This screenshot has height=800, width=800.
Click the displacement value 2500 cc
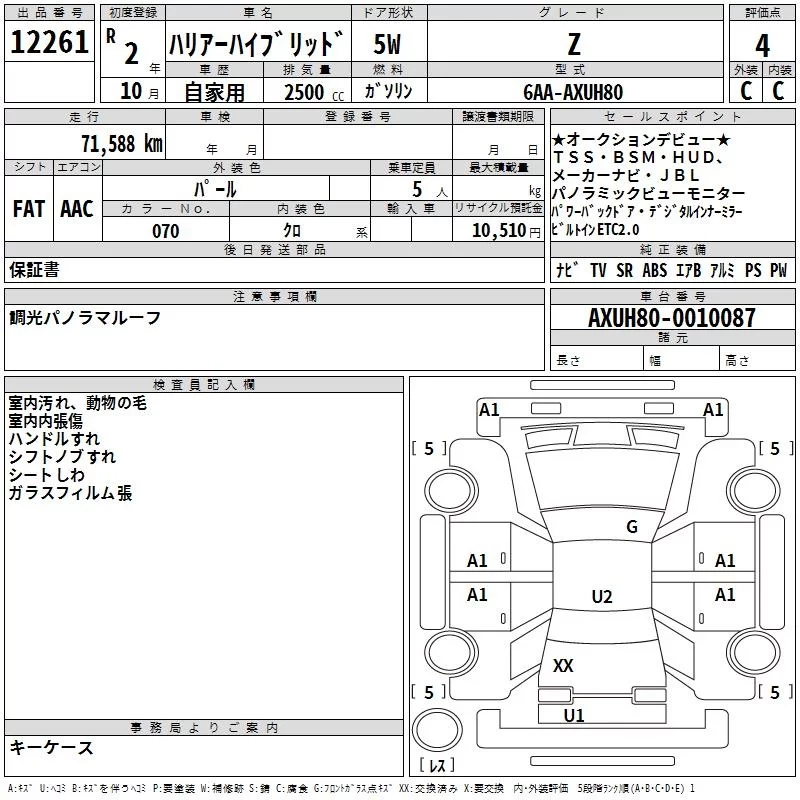314,92
